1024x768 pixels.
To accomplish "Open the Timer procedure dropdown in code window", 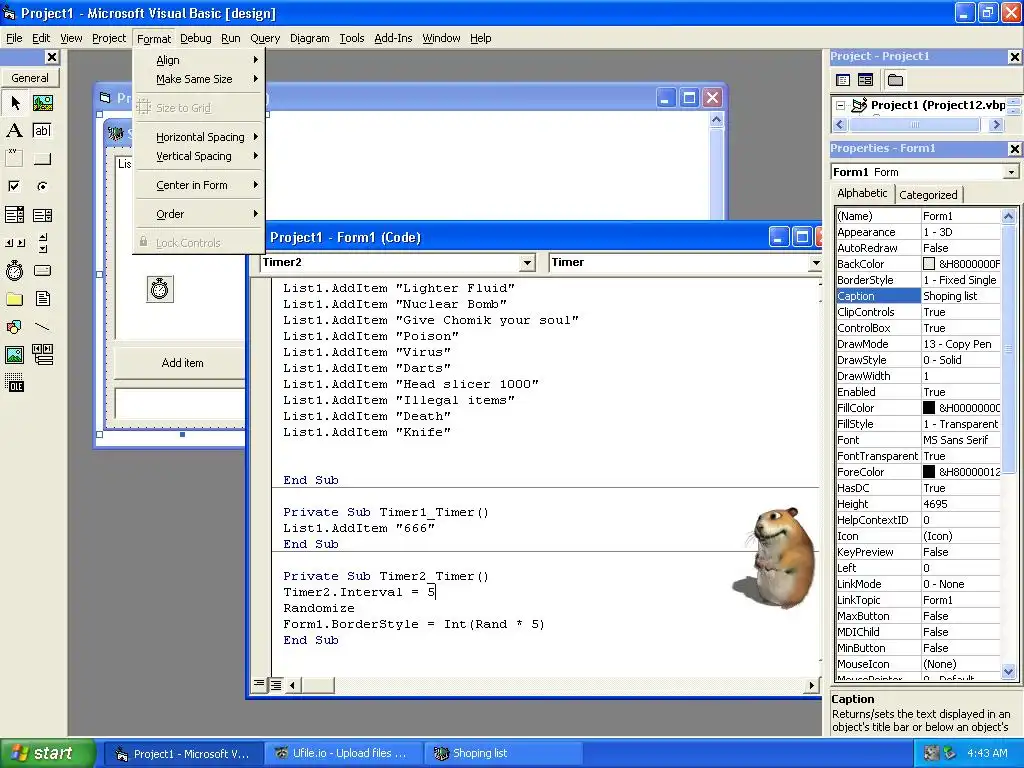I will [815, 263].
